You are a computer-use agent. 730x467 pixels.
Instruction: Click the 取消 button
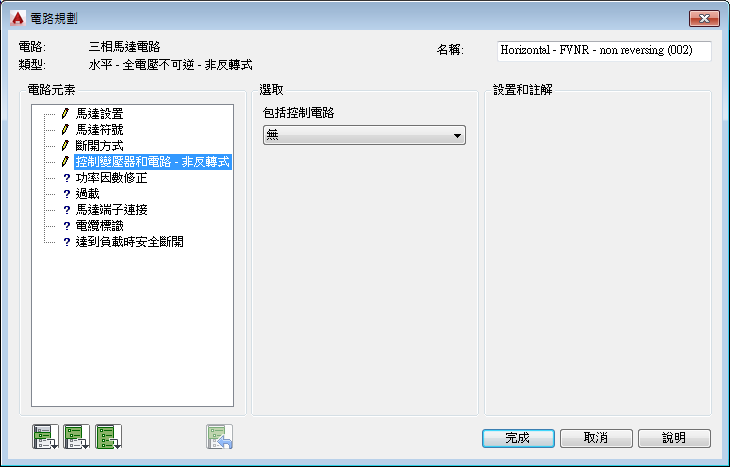coord(596,438)
